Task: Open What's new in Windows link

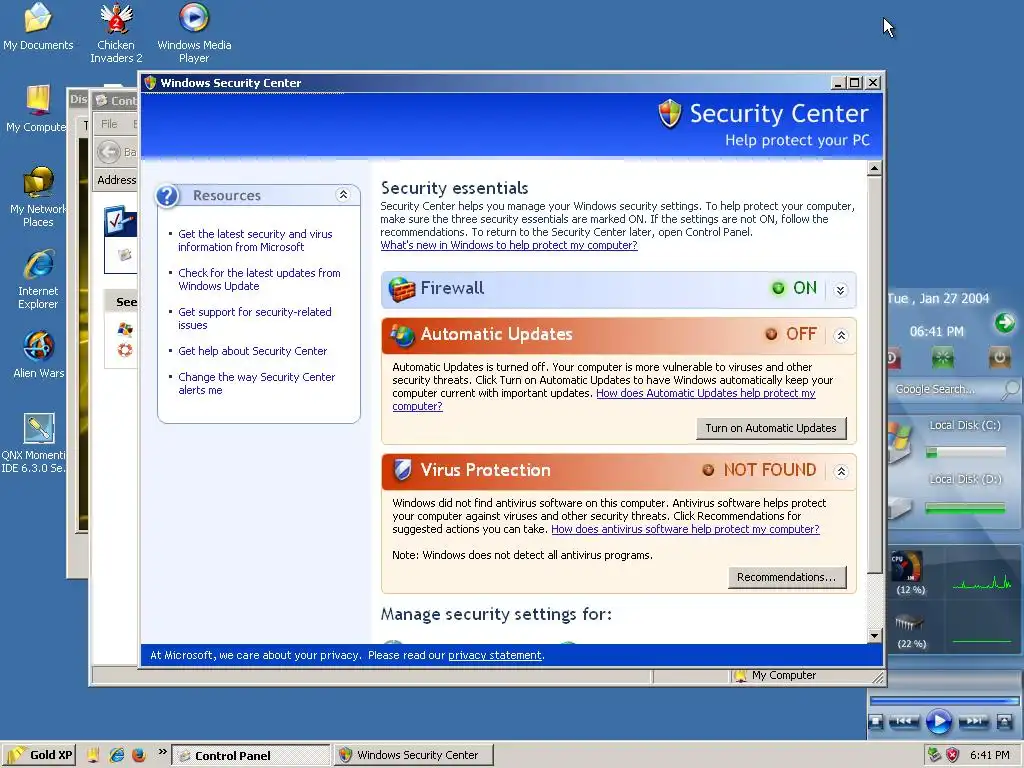Action: click(x=509, y=246)
